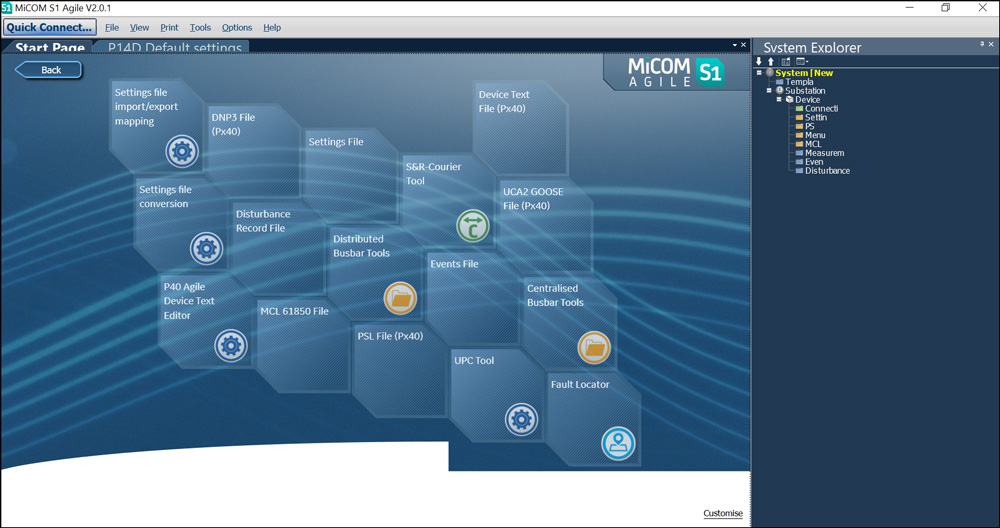The width and height of the screenshot is (1000, 528).
Task: Open the Distributed Busbar Tools folder icon
Action: coord(401,298)
